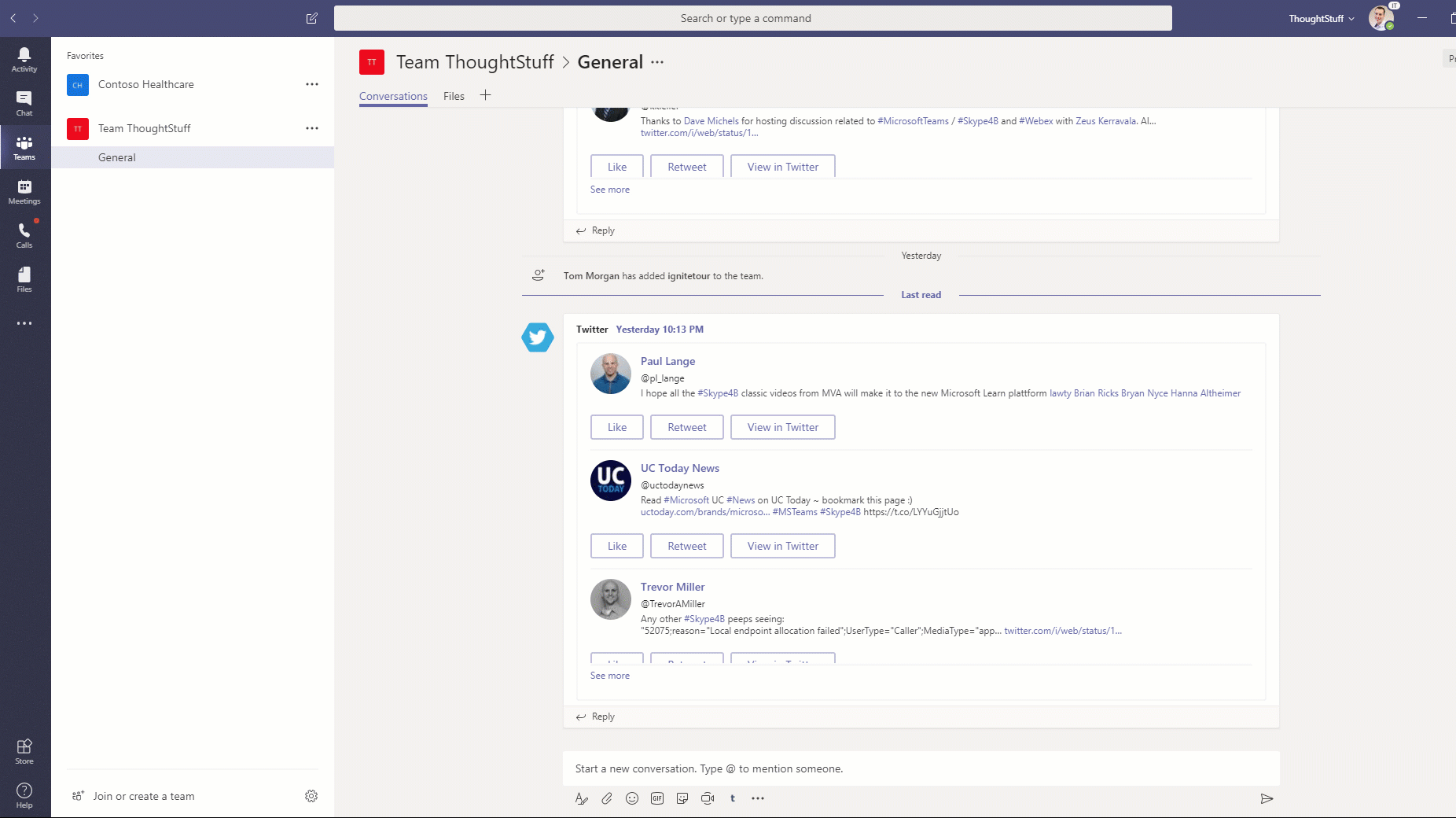Viewport: 1456px width, 818px height.
Task: Open the Sticker icon
Action: pos(682,798)
